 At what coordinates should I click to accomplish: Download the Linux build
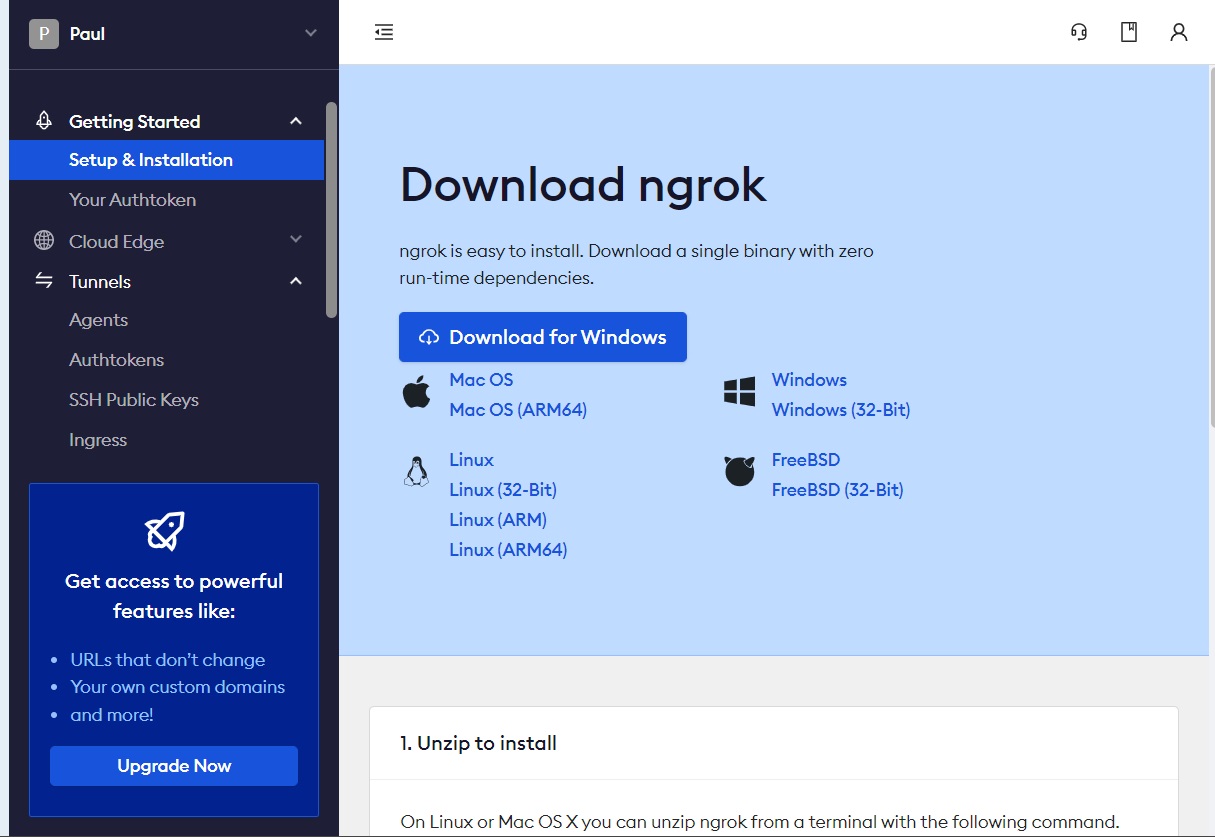472,460
